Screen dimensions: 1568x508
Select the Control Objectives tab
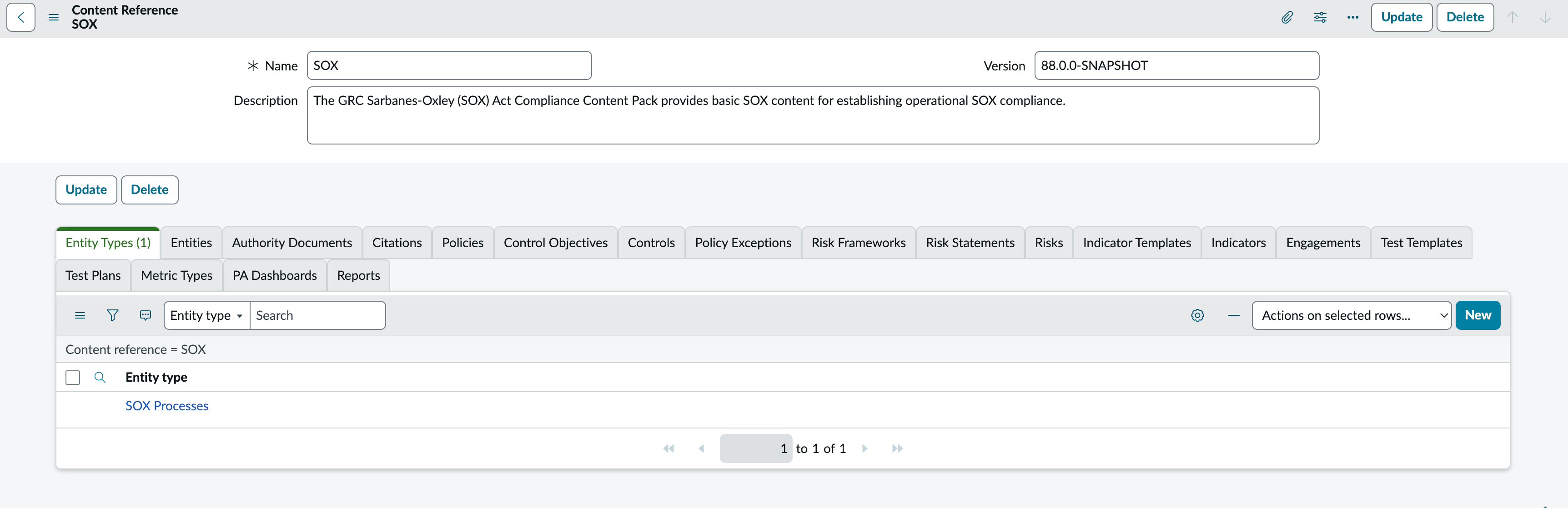pos(555,243)
